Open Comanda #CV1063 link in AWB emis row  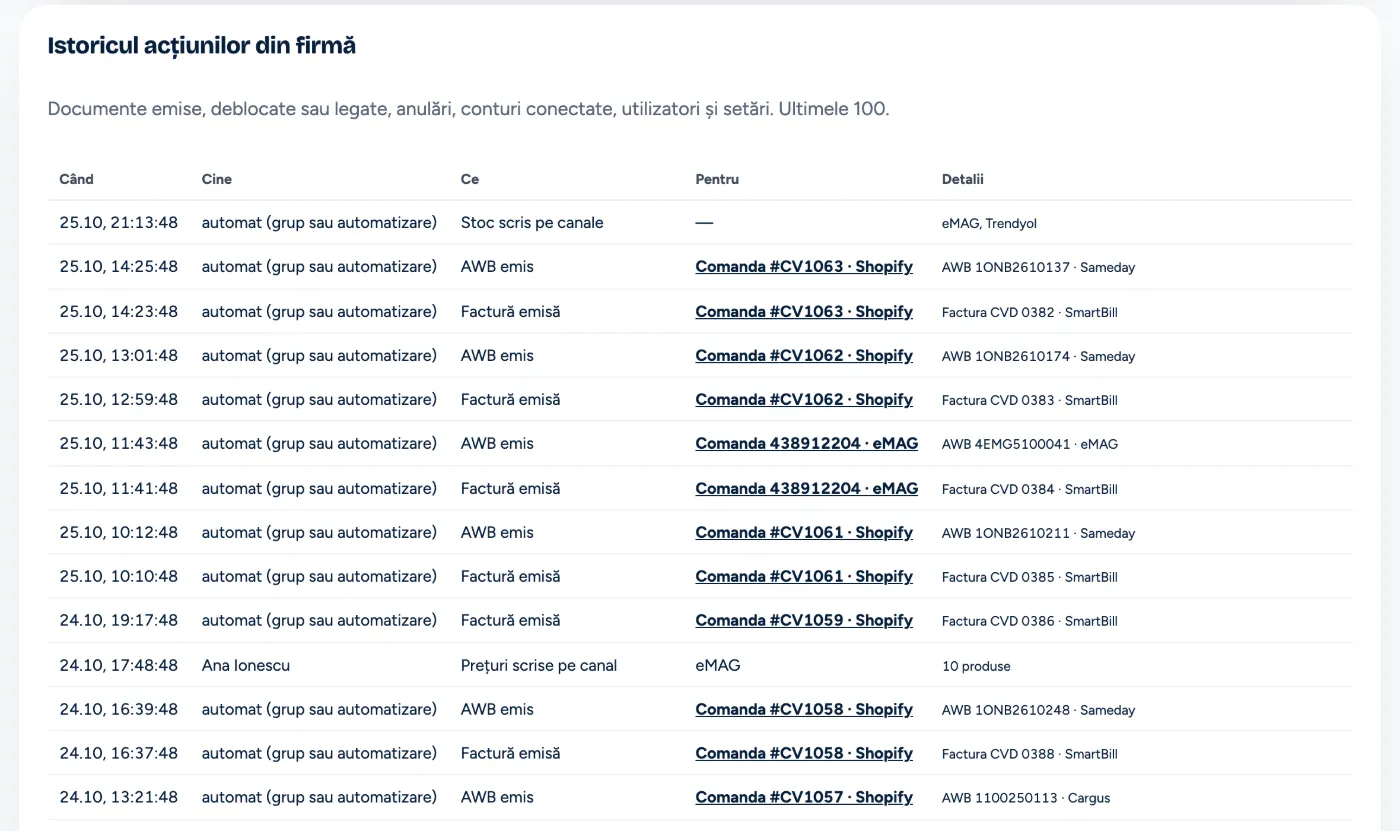[x=804, y=267]
